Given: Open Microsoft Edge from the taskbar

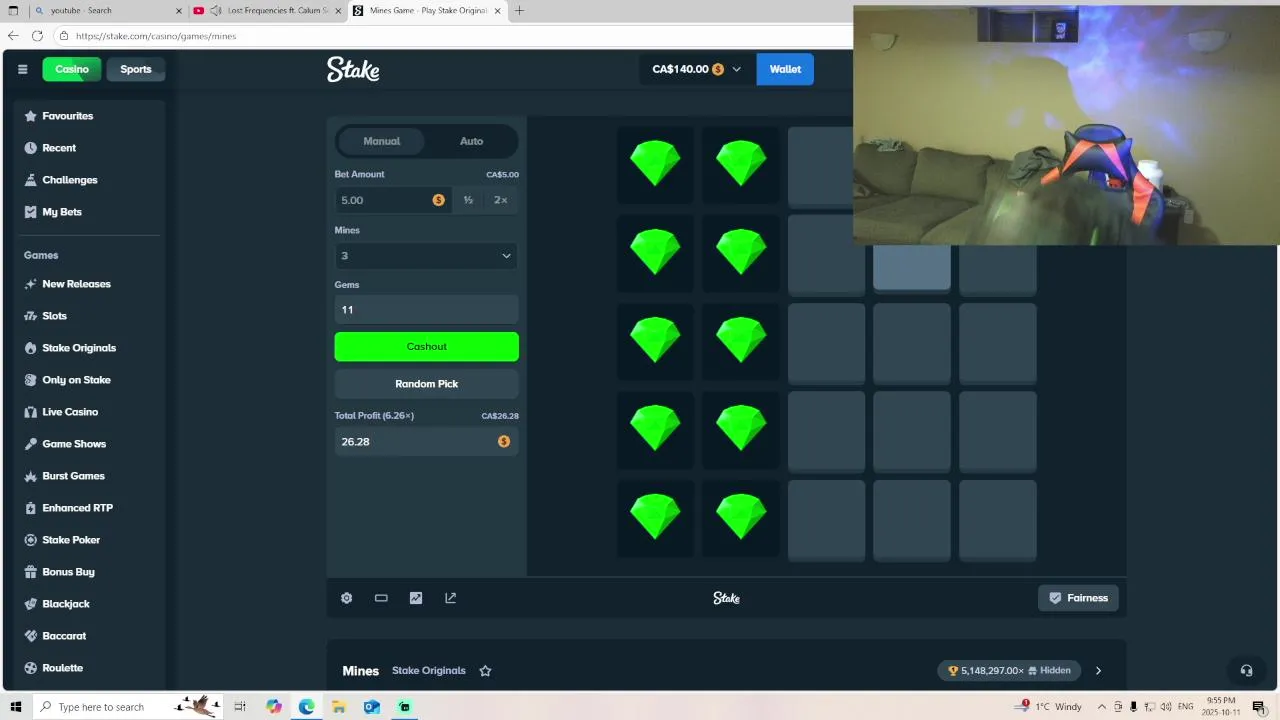Looking at the screenshot, I should click(x=306, y=706).
